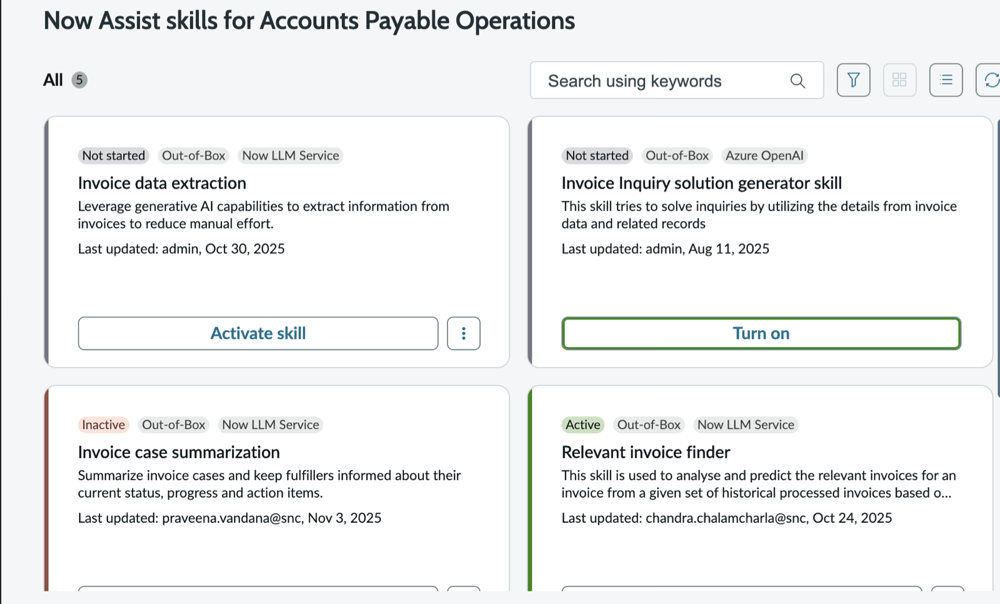Click the refresh icon button
Image resolution: width=1000 pixels, height=604 pixels.
(989, 80)
